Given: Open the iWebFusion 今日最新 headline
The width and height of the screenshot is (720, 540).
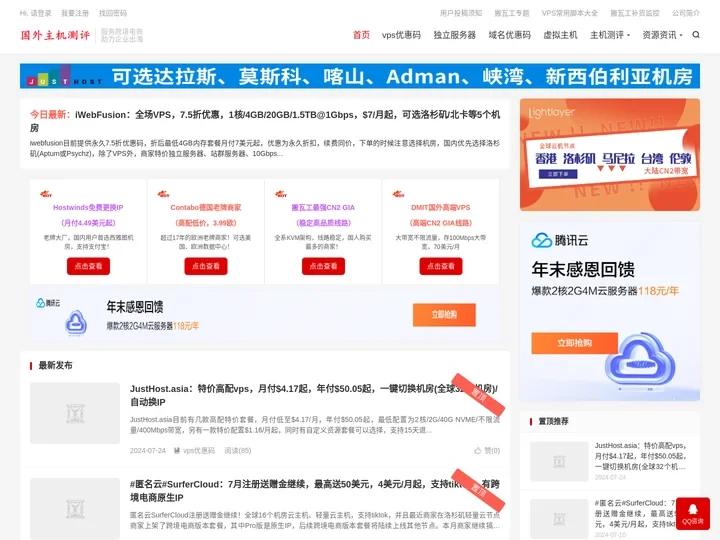Looking at the screenshot, I should point(265,121).
